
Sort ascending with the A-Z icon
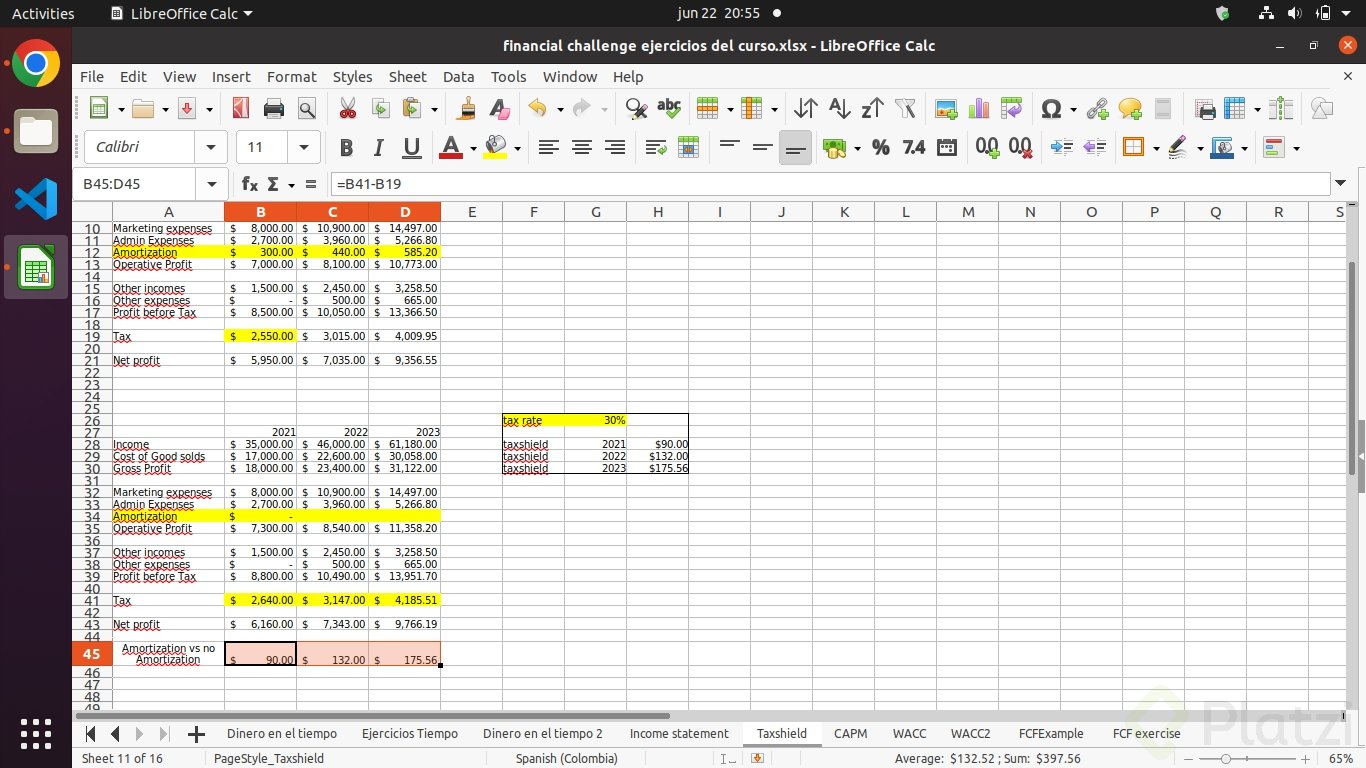(x=839, y=108)
